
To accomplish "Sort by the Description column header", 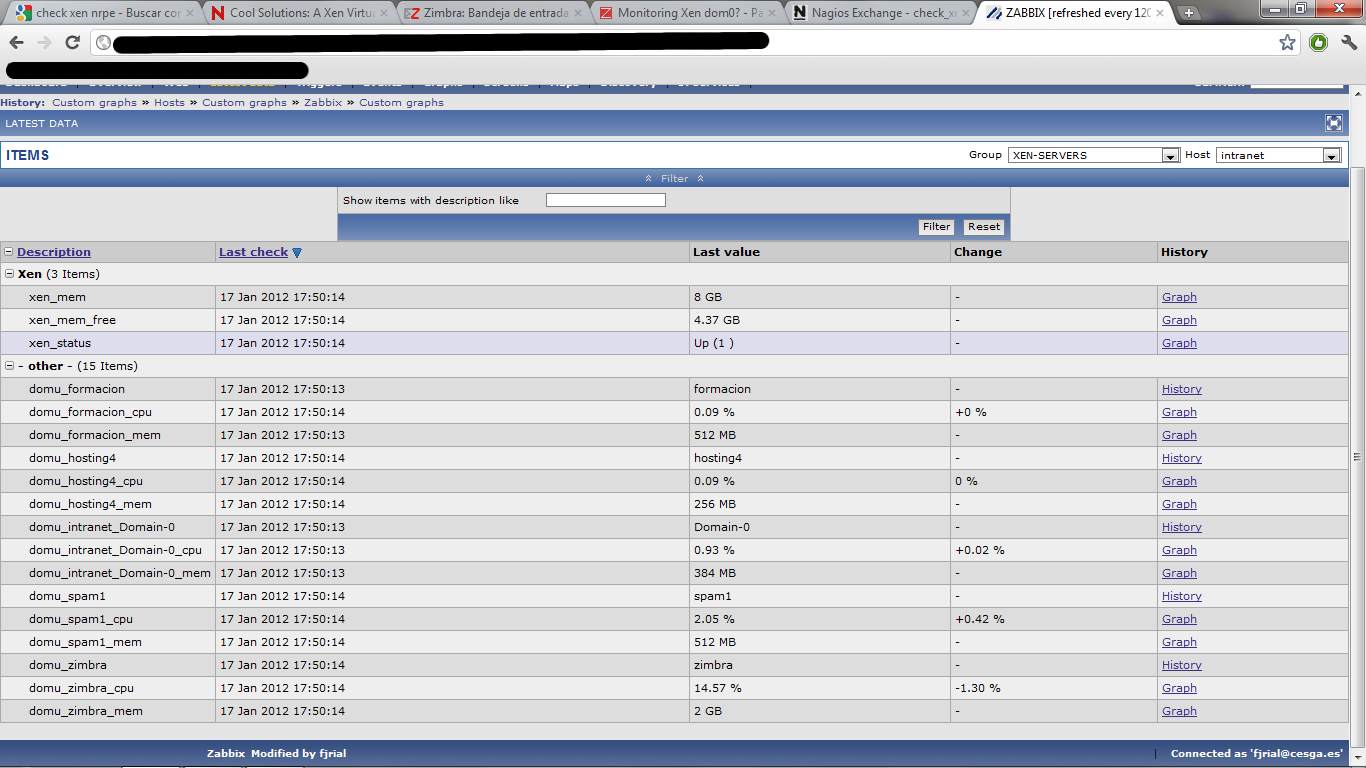I will click(54, 252).
